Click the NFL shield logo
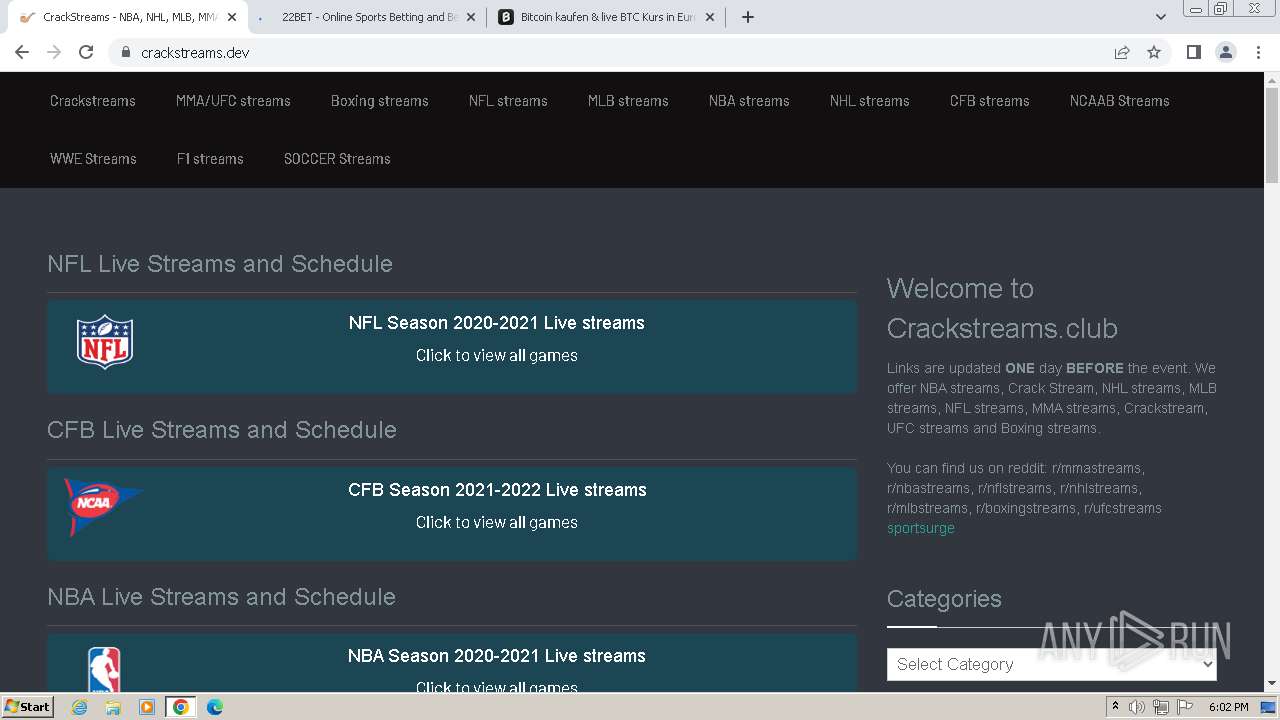This screenshot has width=1280, height=720. coord(105,342)
